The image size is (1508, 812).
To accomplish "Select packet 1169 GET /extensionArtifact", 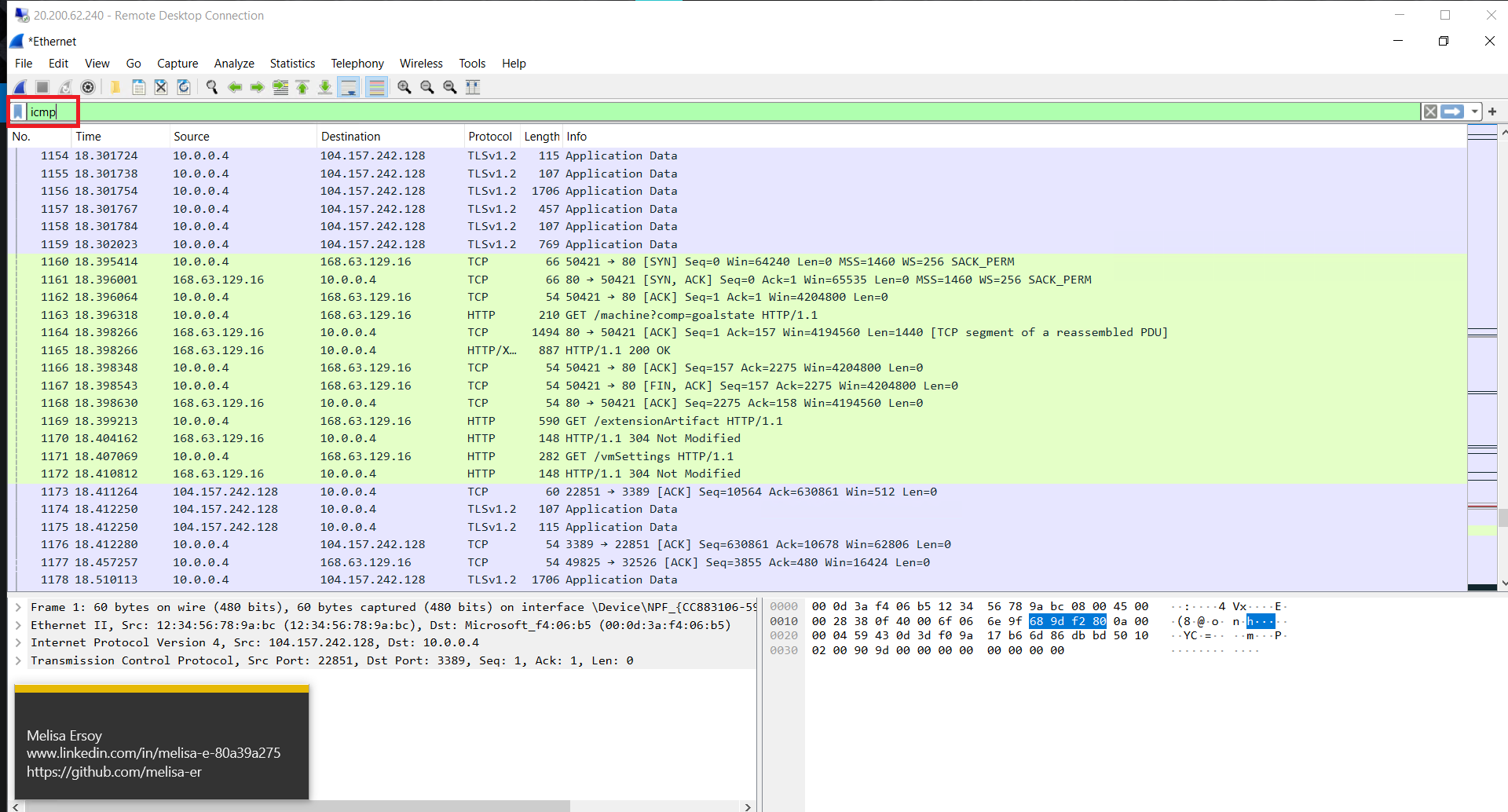I will pyautogui.click(x=738, y=421).
